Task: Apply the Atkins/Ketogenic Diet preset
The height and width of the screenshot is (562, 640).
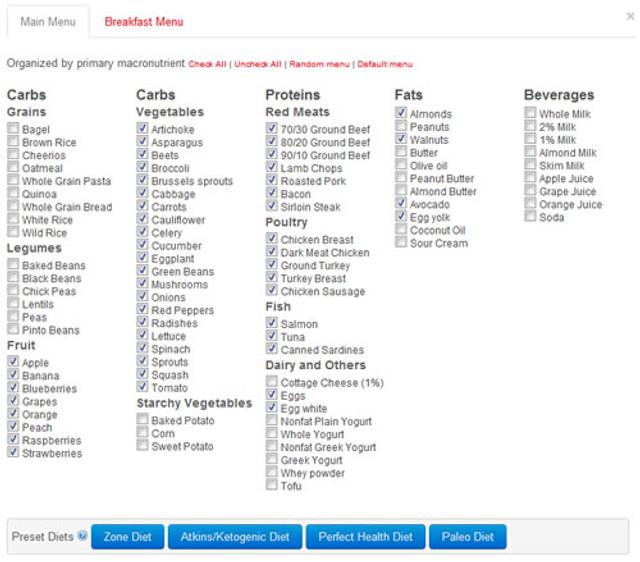Action: point(234,537)
